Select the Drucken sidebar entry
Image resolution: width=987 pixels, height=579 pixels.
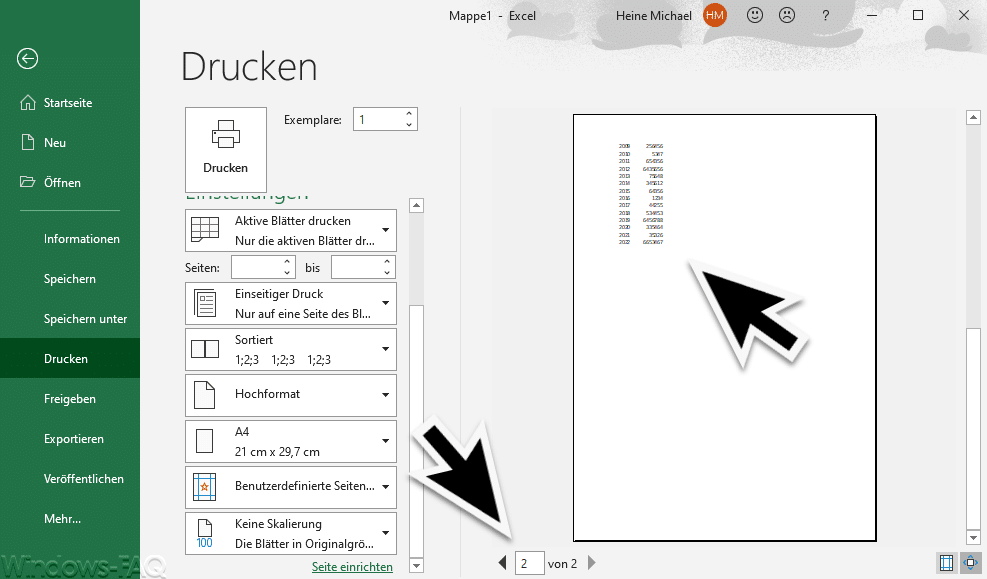pyautogui.click(x=70, y=358)
